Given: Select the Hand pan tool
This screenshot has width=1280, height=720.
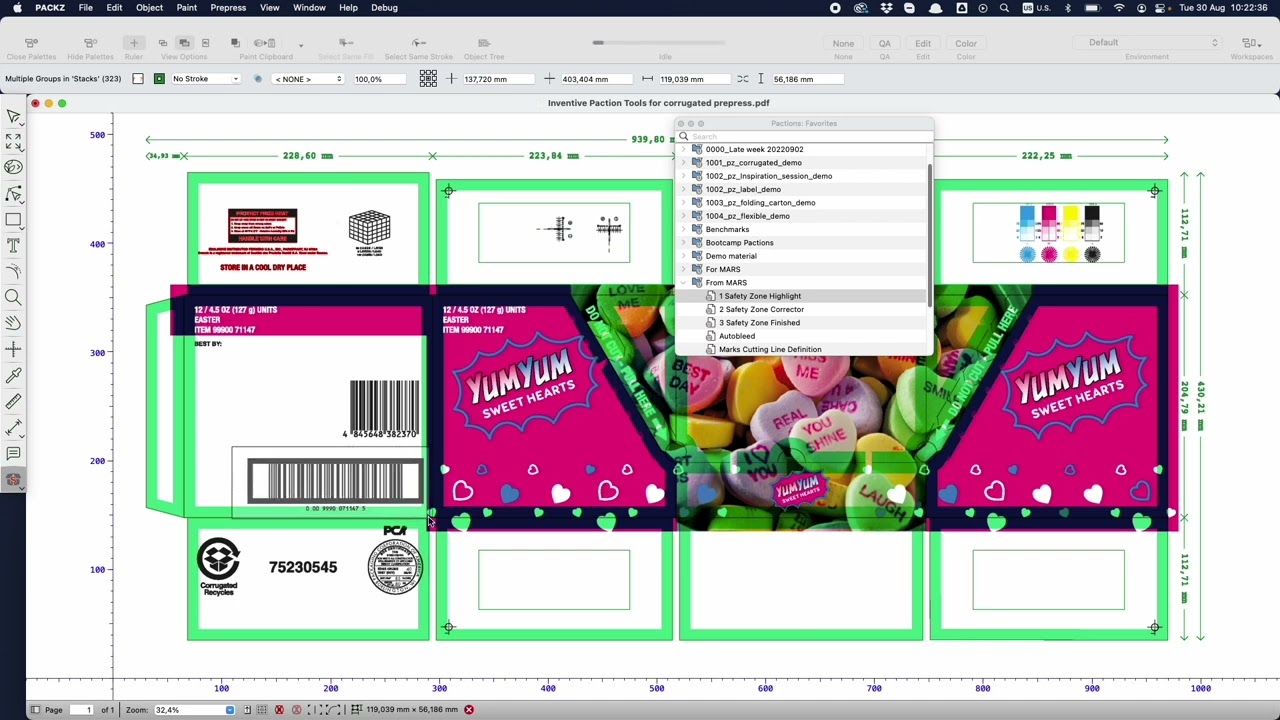Looking at the screenshot, I should pyautogui.click(x=14, y=323).
